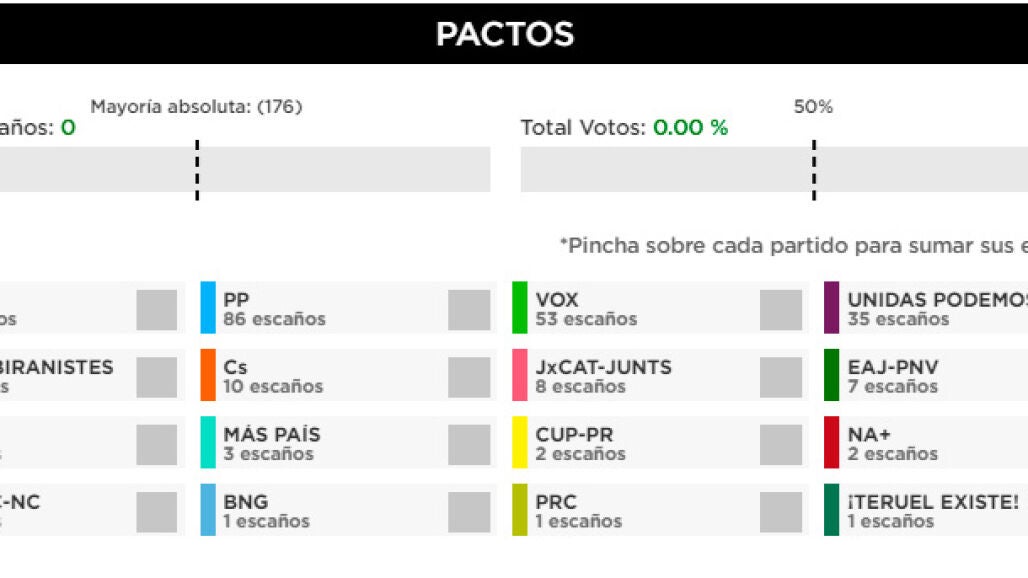Click the purple Unidas Podemos swatch
This screenshot has width=1028, height=578.
pyautogui.click(x=831, y=307)
